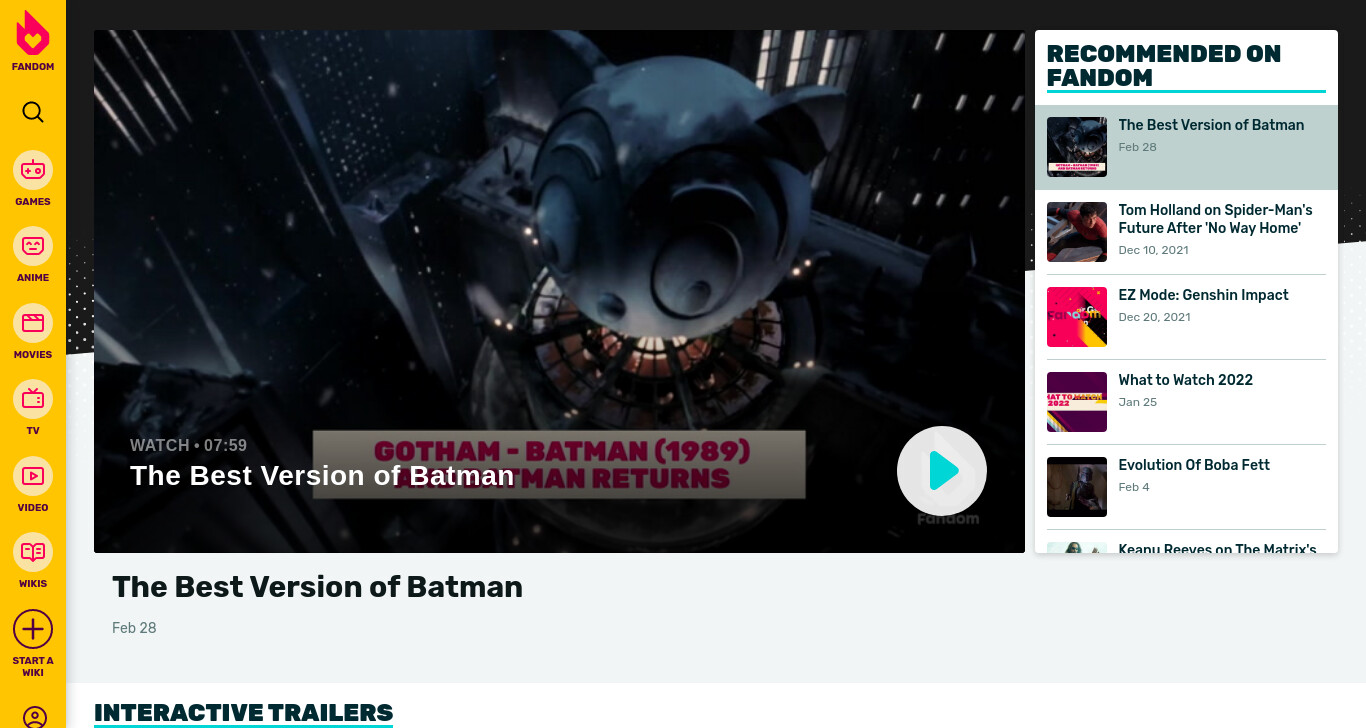
Task: Go to Movies via clapperboard icon
Action: tap(33, 323)
